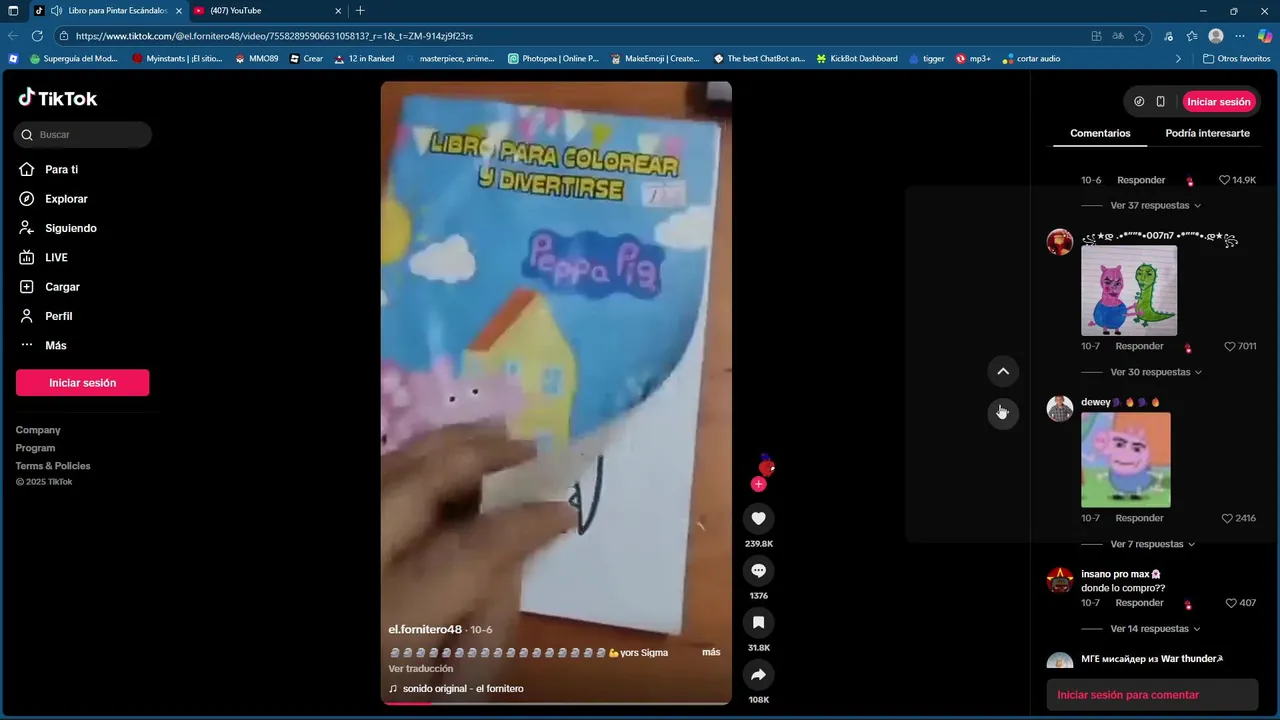Open dewey's Peppa Pig meme comment image
The width and height of the screenshot is (1280, 720).
tap(1125, 460)
